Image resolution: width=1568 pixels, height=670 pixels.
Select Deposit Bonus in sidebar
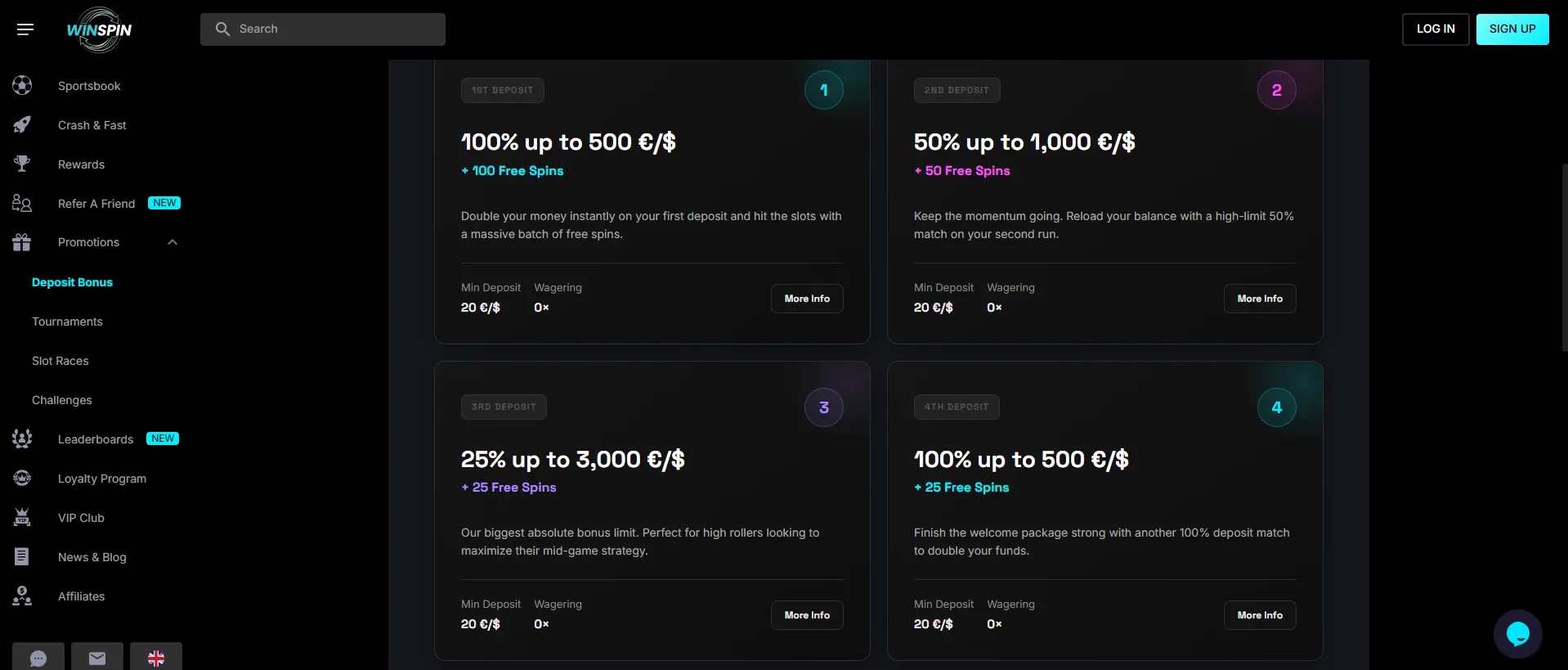72,282
